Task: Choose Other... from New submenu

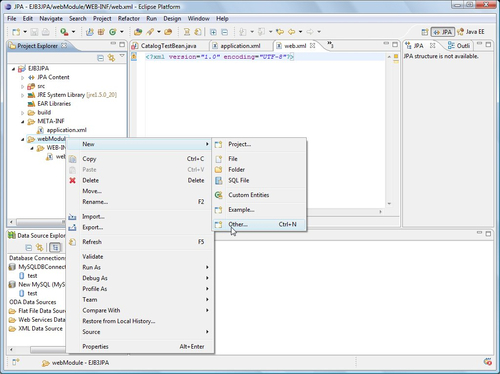Action: (259, 224)
